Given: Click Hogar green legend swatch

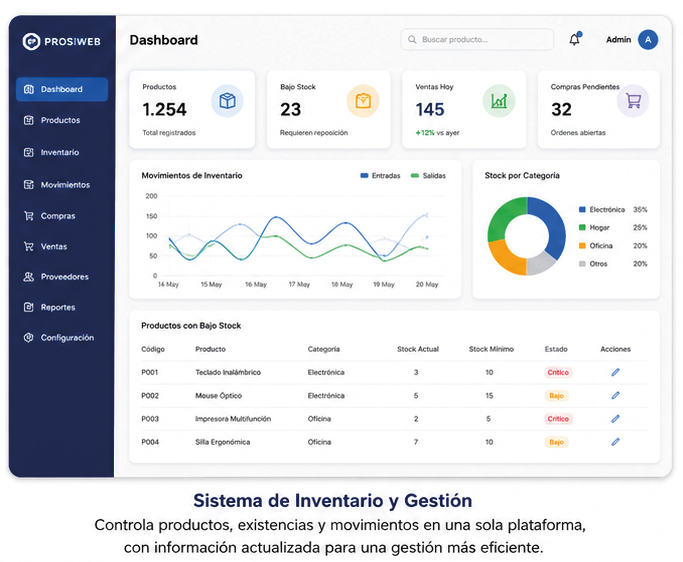Looking at the screenshot, I should point(582,227).
